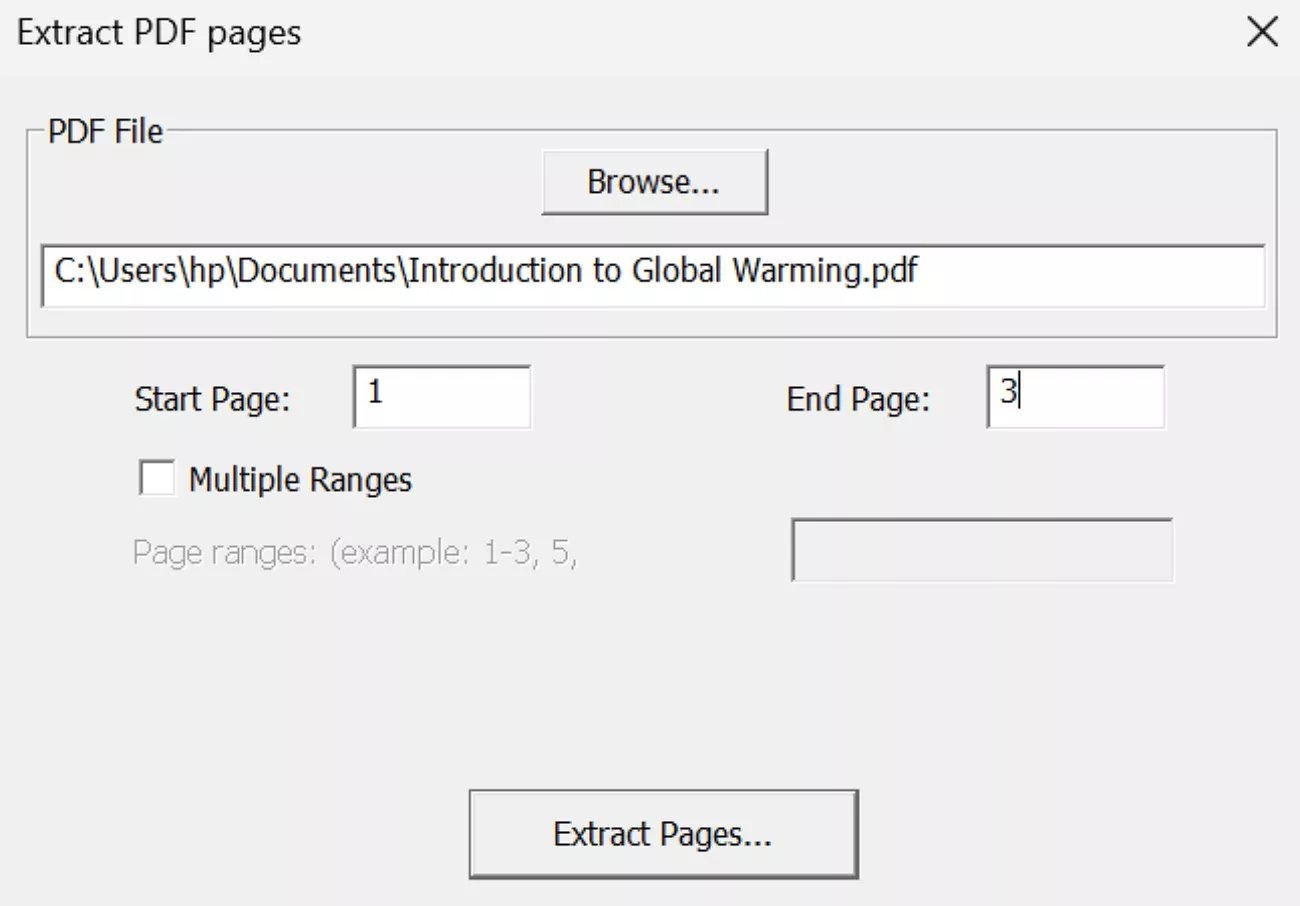Select the End Page input box
Image resolution: width=1300 pixels, height=906 pixels.
1075,397
